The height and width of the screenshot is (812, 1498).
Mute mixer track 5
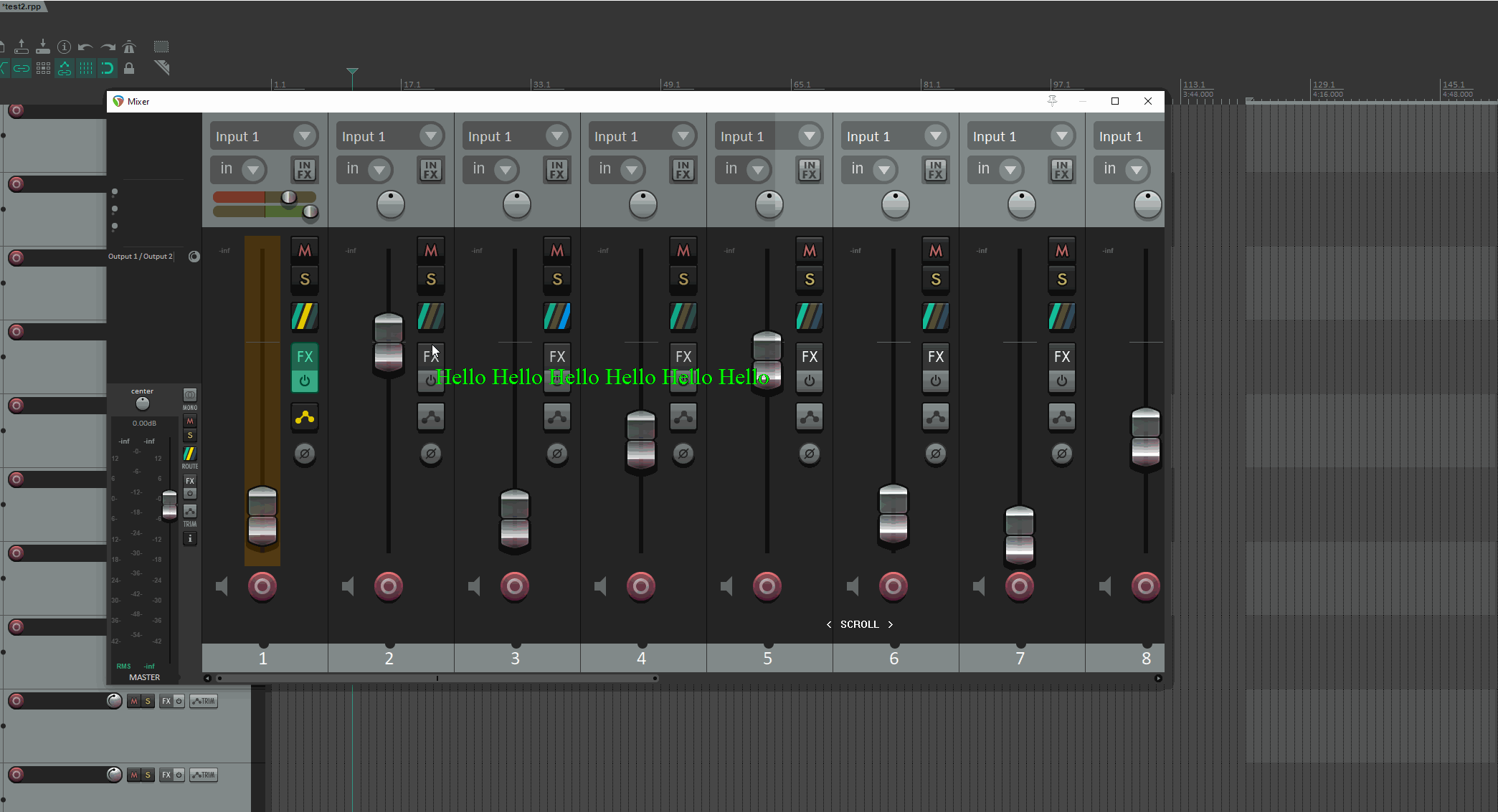pos(810,251)
